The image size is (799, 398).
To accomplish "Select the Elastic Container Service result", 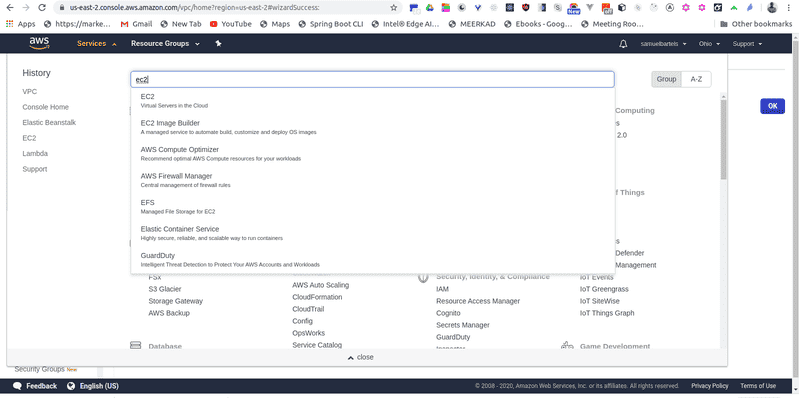I will 372,233.
